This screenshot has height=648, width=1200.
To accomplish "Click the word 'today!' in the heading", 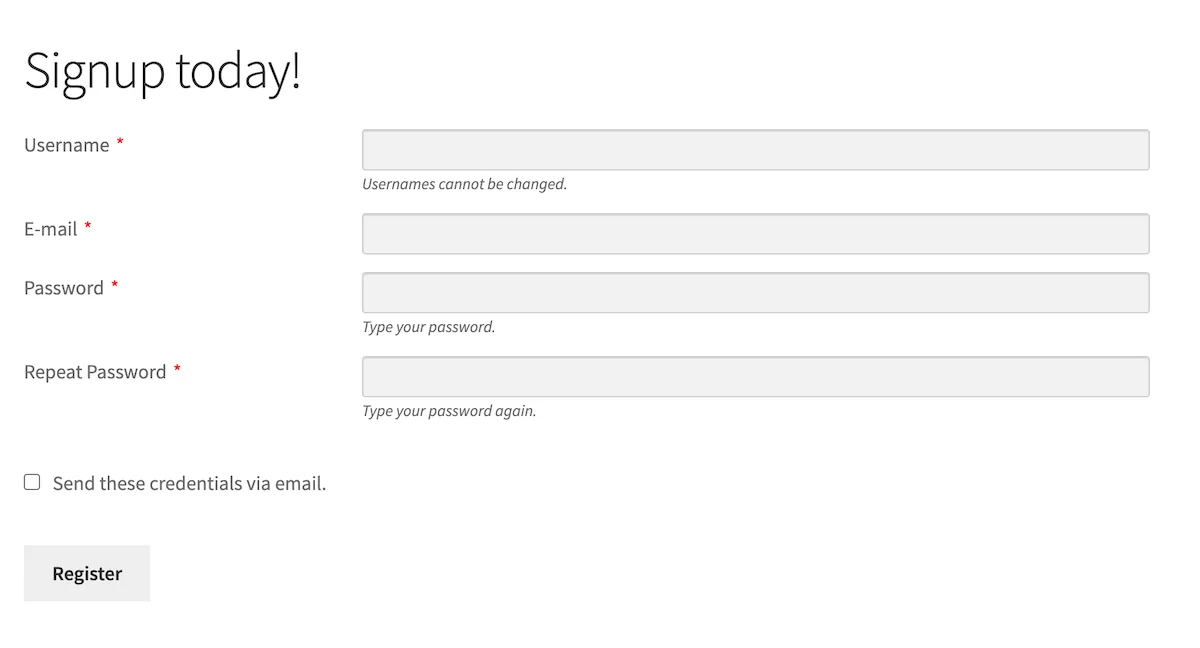I will pyautogui.click(x=238, y=72).
